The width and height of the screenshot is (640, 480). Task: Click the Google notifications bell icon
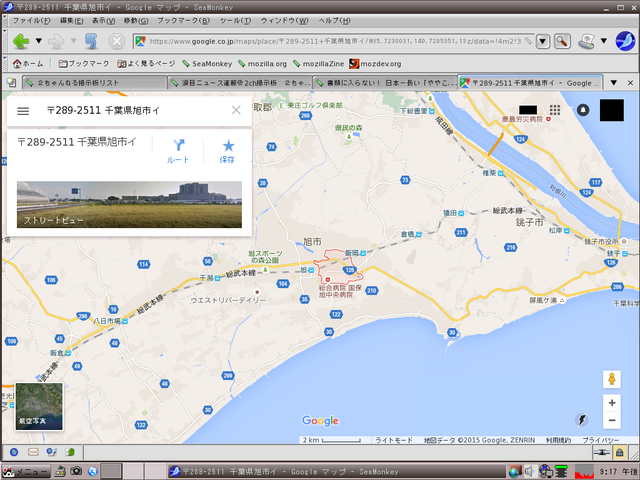tap(583, 110)
